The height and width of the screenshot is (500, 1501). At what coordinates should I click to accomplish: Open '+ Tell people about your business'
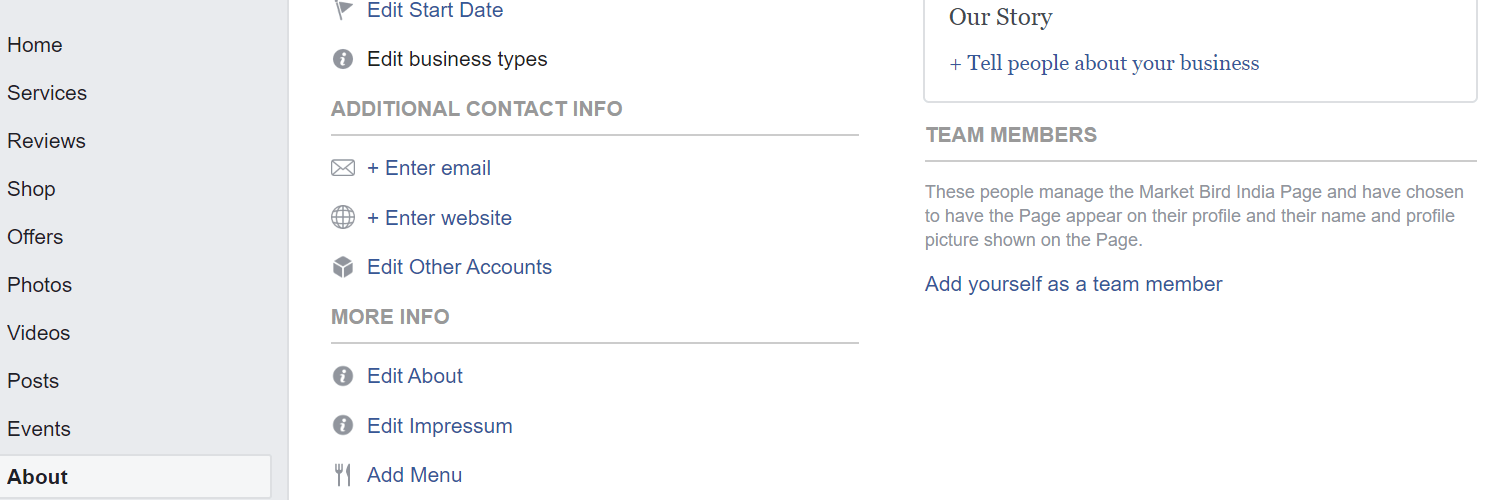click(1104, 63)
